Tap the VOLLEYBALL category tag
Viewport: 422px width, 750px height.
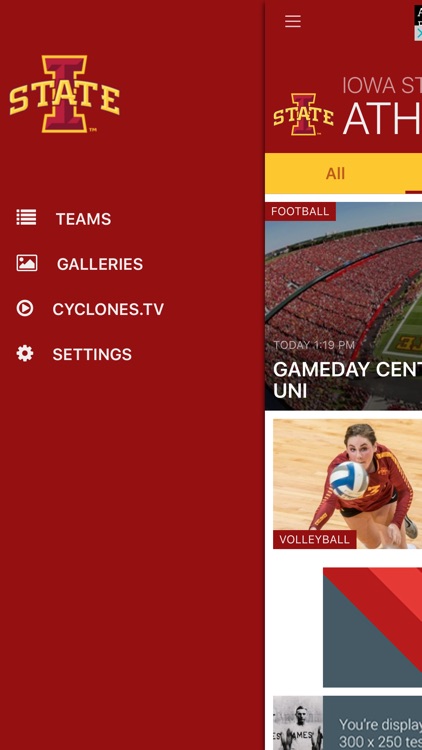(x=314, y=540)
